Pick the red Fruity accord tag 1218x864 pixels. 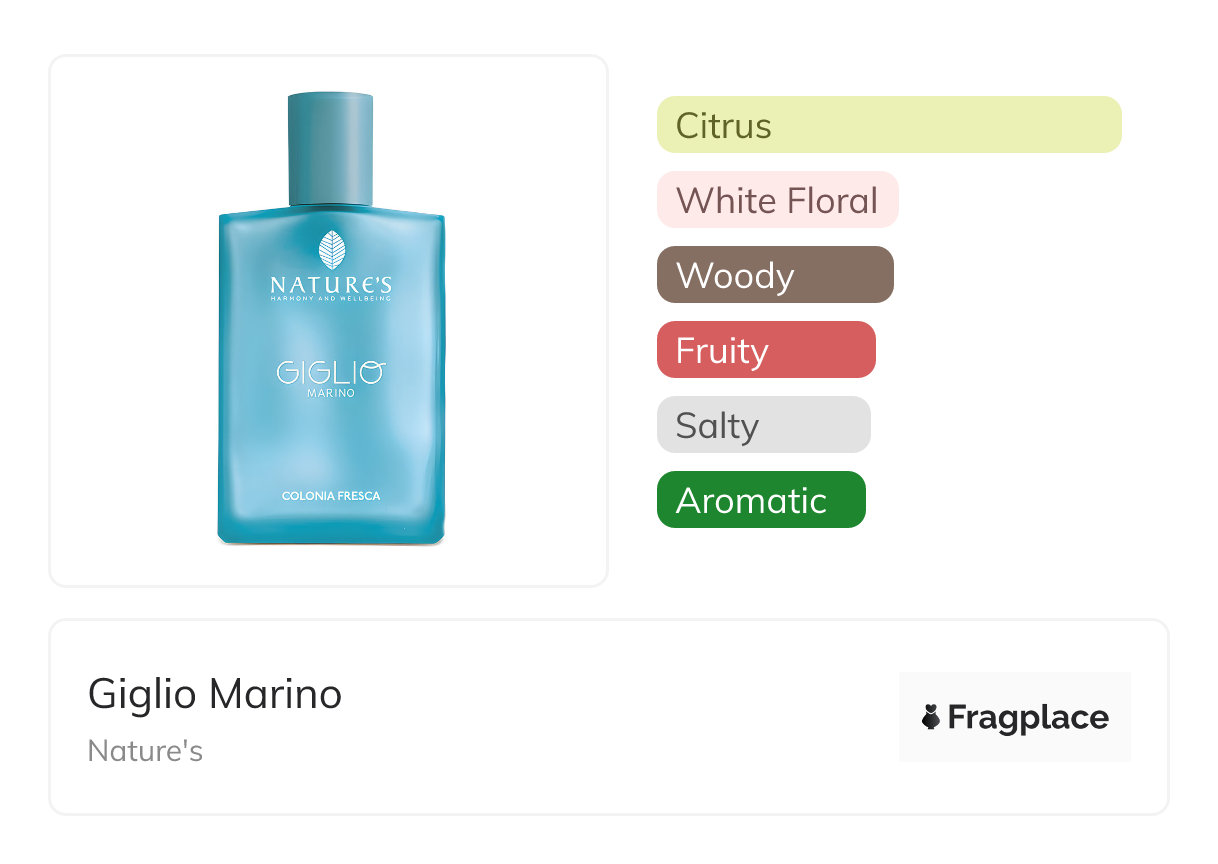pyautogui.click(x=766, y=350)
